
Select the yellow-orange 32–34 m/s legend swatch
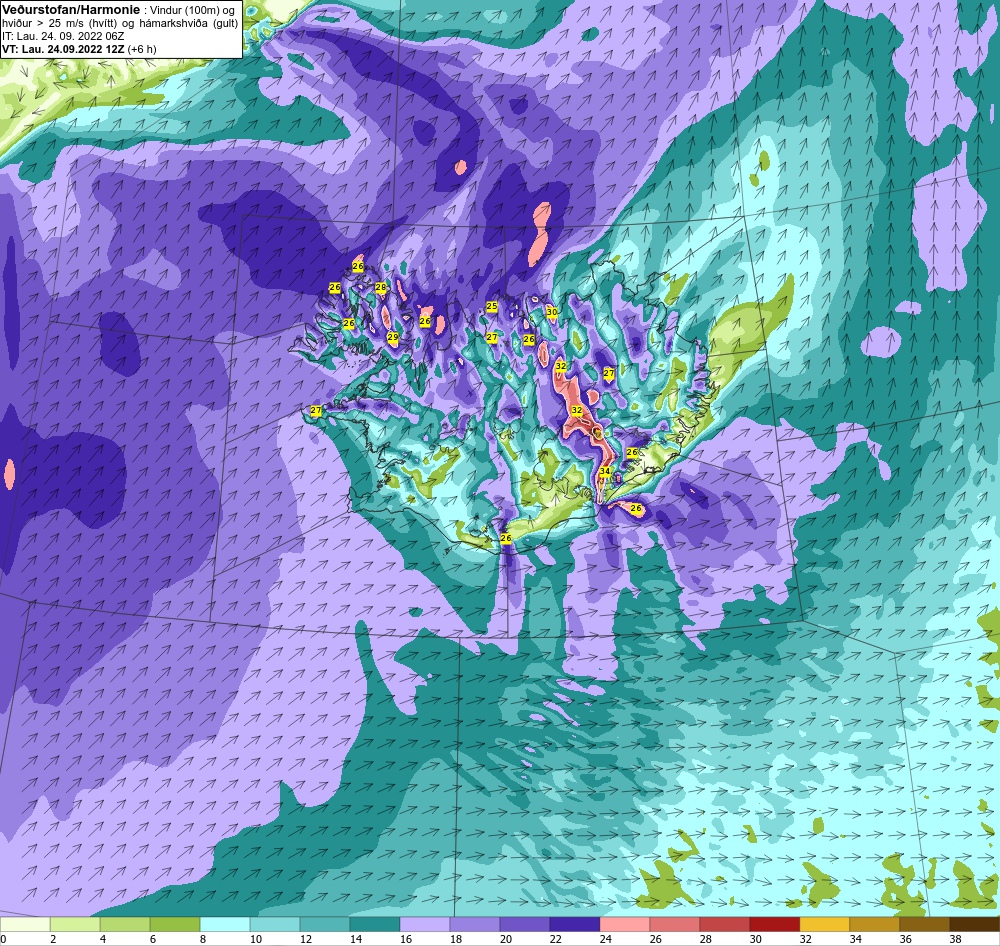coord(825,924)
